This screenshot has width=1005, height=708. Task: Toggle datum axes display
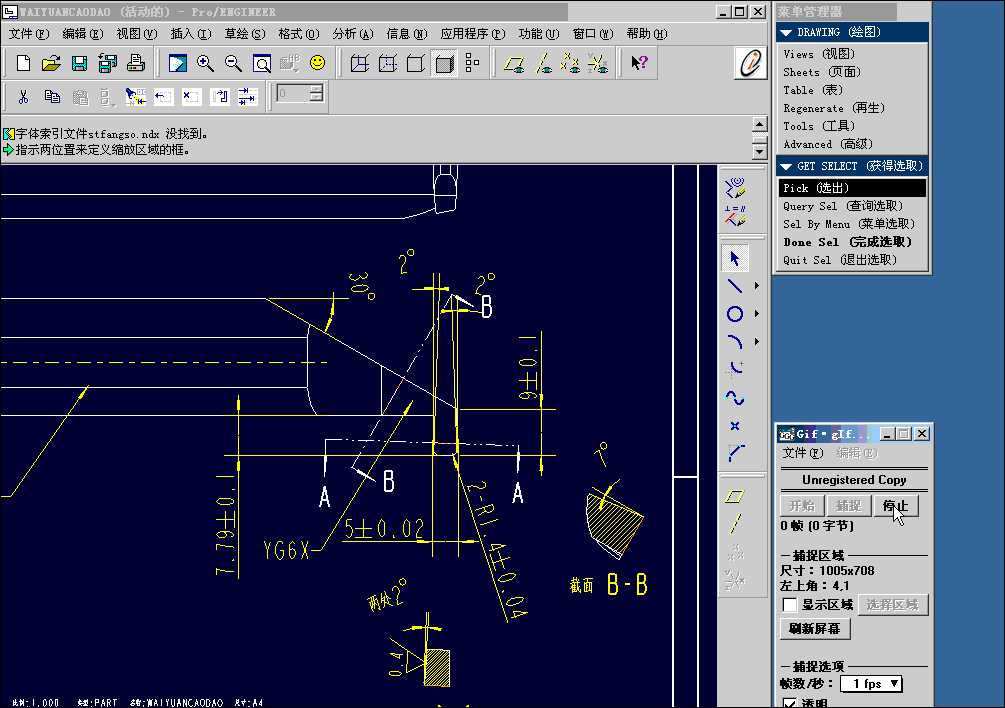[x=543, y=63]
